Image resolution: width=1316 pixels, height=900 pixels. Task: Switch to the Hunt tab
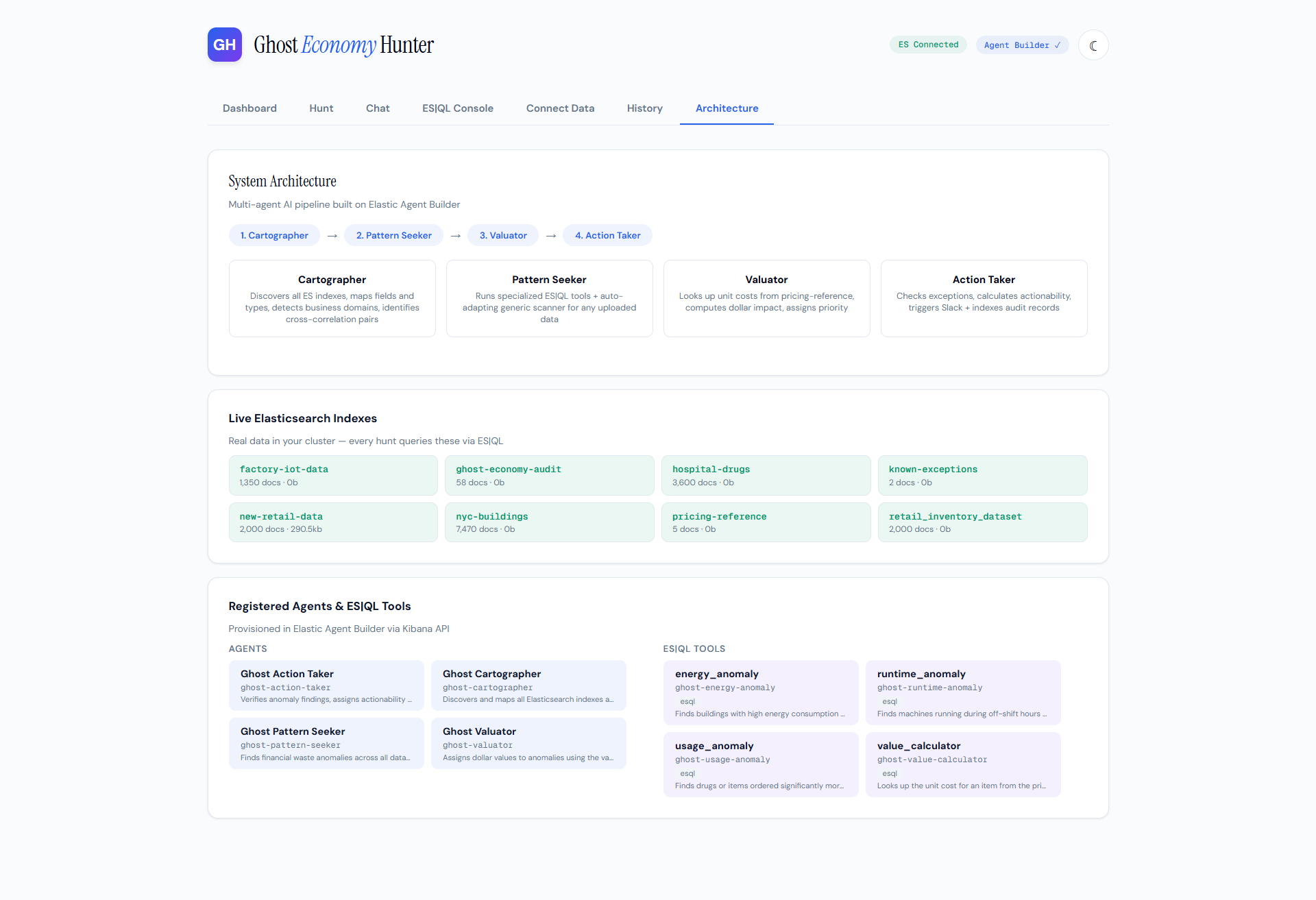(x=321, y=108)
